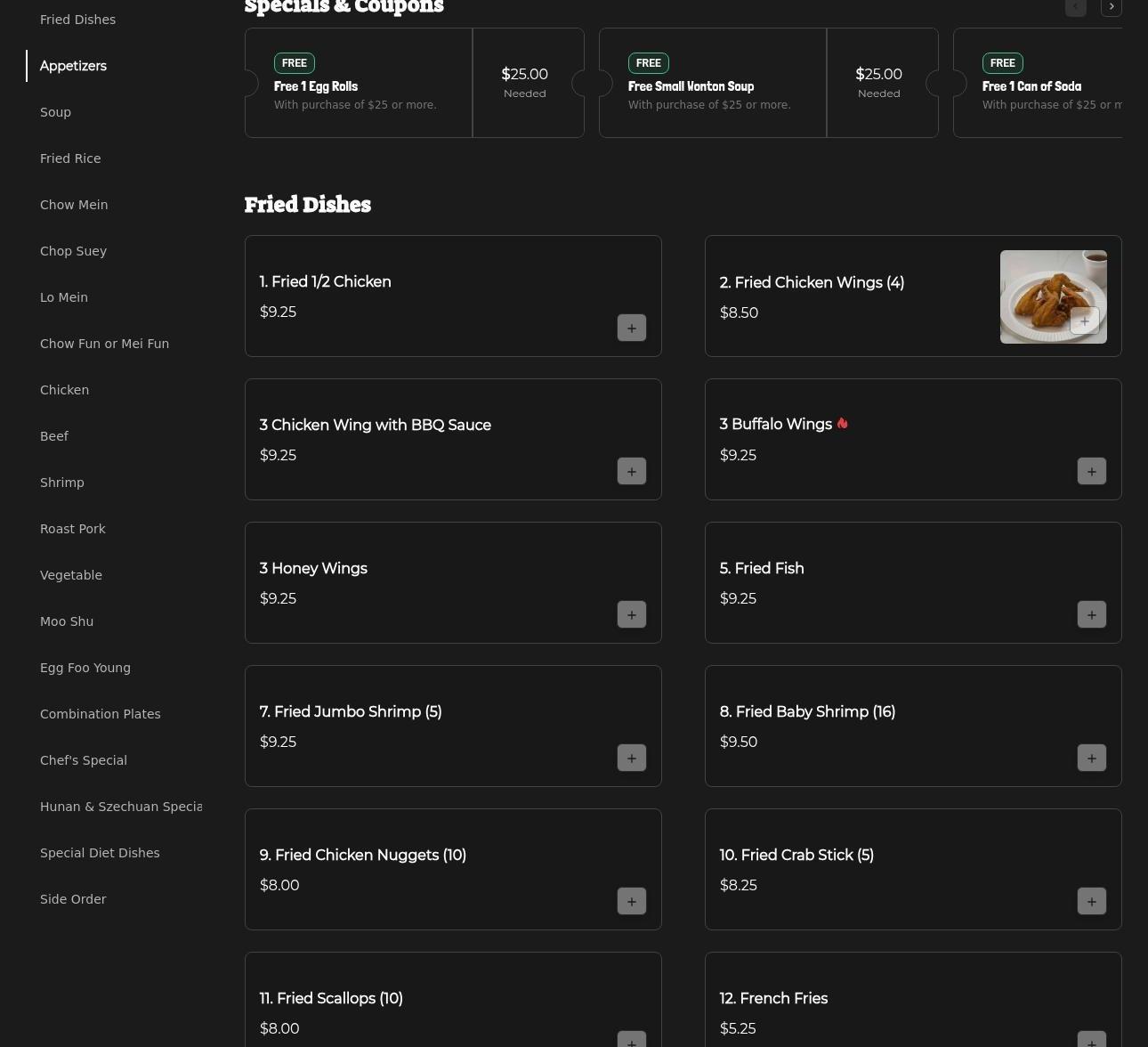Add French Fries to cart
The image size is (1148, 1047).
(x=1092, y=1039)
